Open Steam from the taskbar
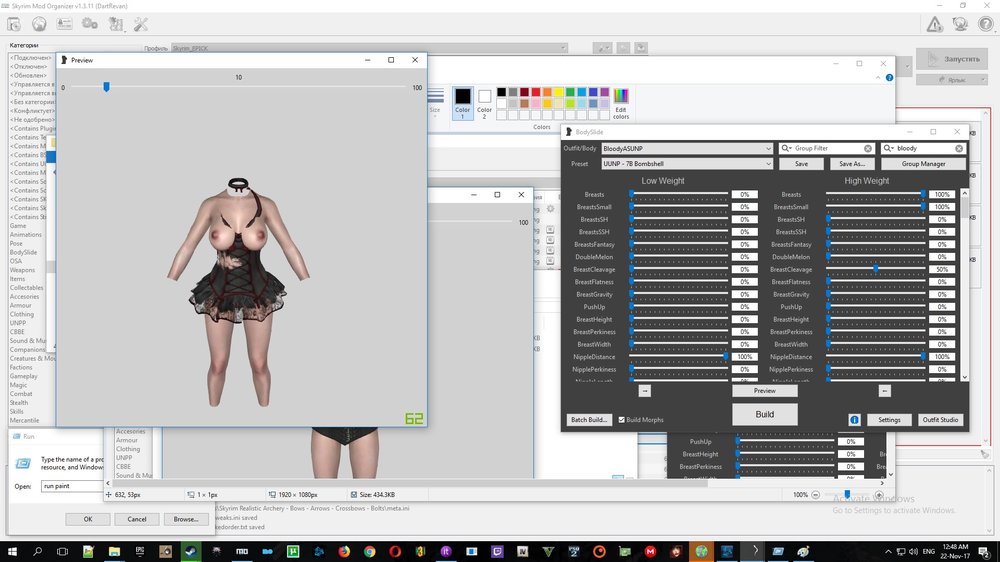Viewport: 1000px width, 562px height. (x=191, y=551)
